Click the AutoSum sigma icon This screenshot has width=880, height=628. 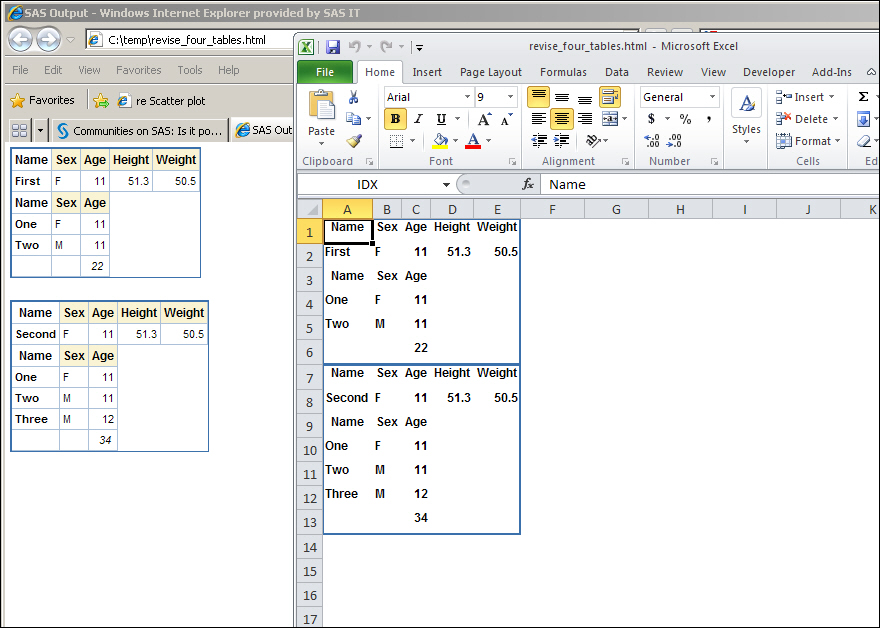(863, 97)
